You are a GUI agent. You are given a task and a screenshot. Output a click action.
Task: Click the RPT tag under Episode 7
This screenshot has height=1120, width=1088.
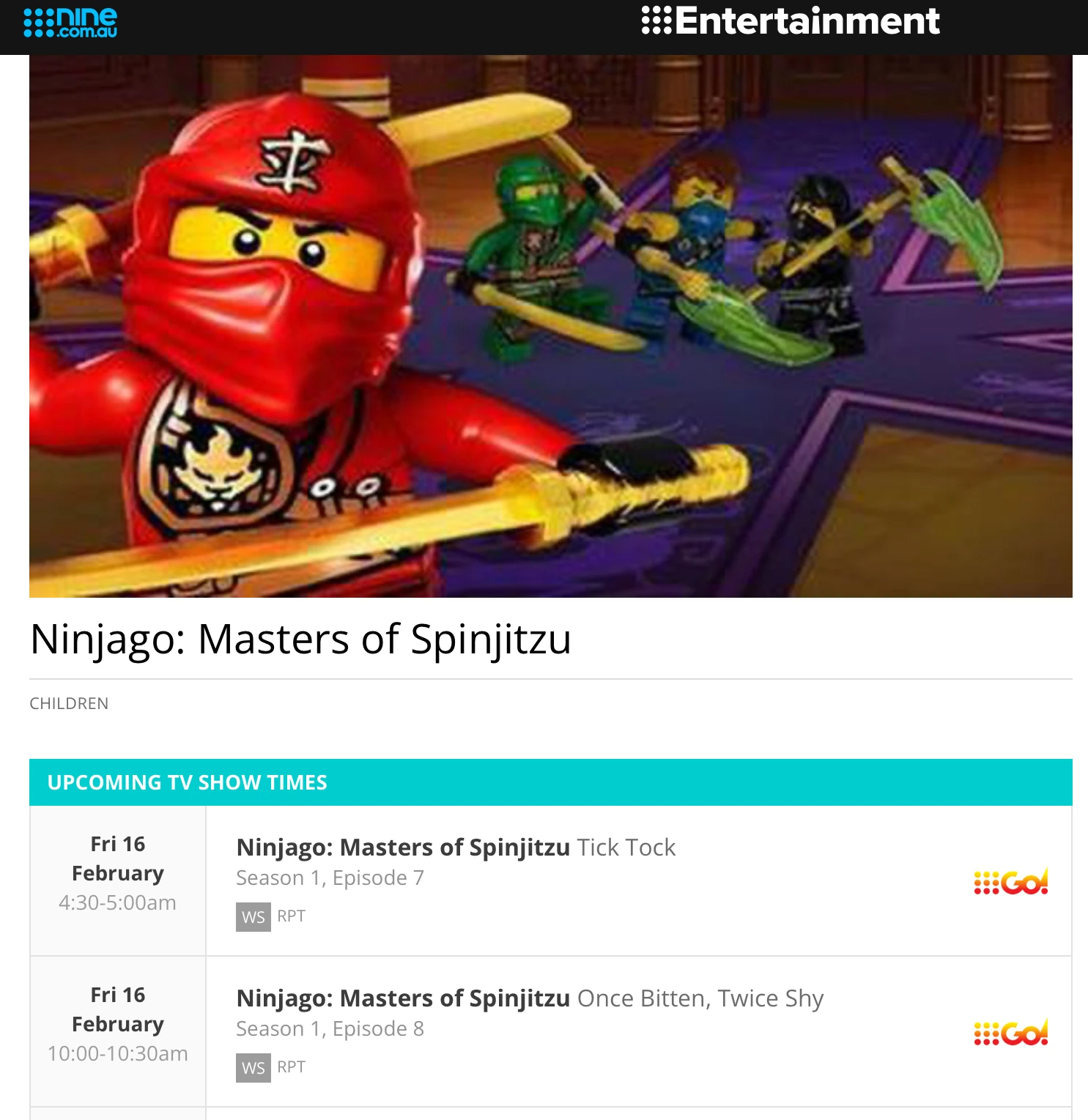(291, 916)
